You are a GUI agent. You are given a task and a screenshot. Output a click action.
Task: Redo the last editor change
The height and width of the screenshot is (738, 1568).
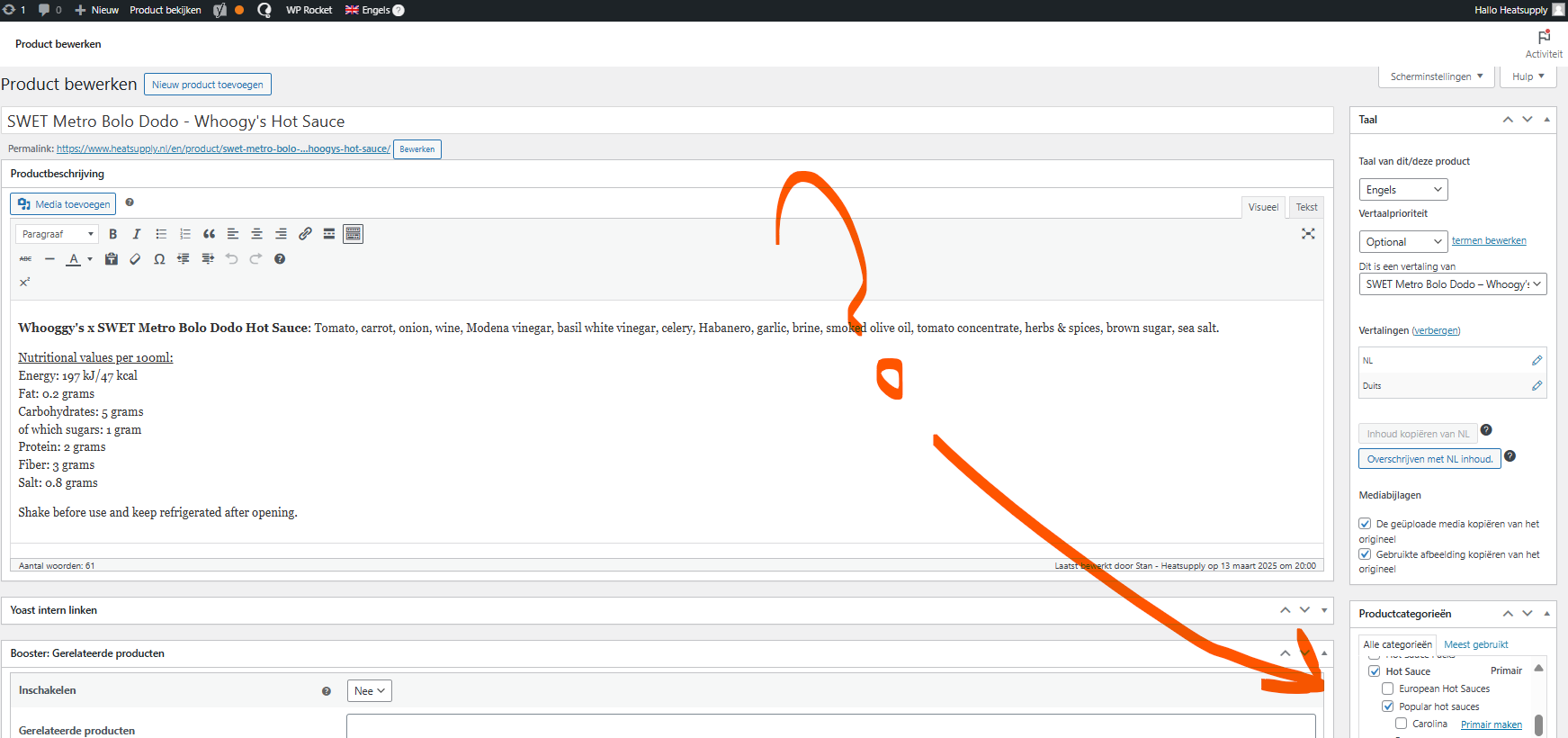pos(255,259)
